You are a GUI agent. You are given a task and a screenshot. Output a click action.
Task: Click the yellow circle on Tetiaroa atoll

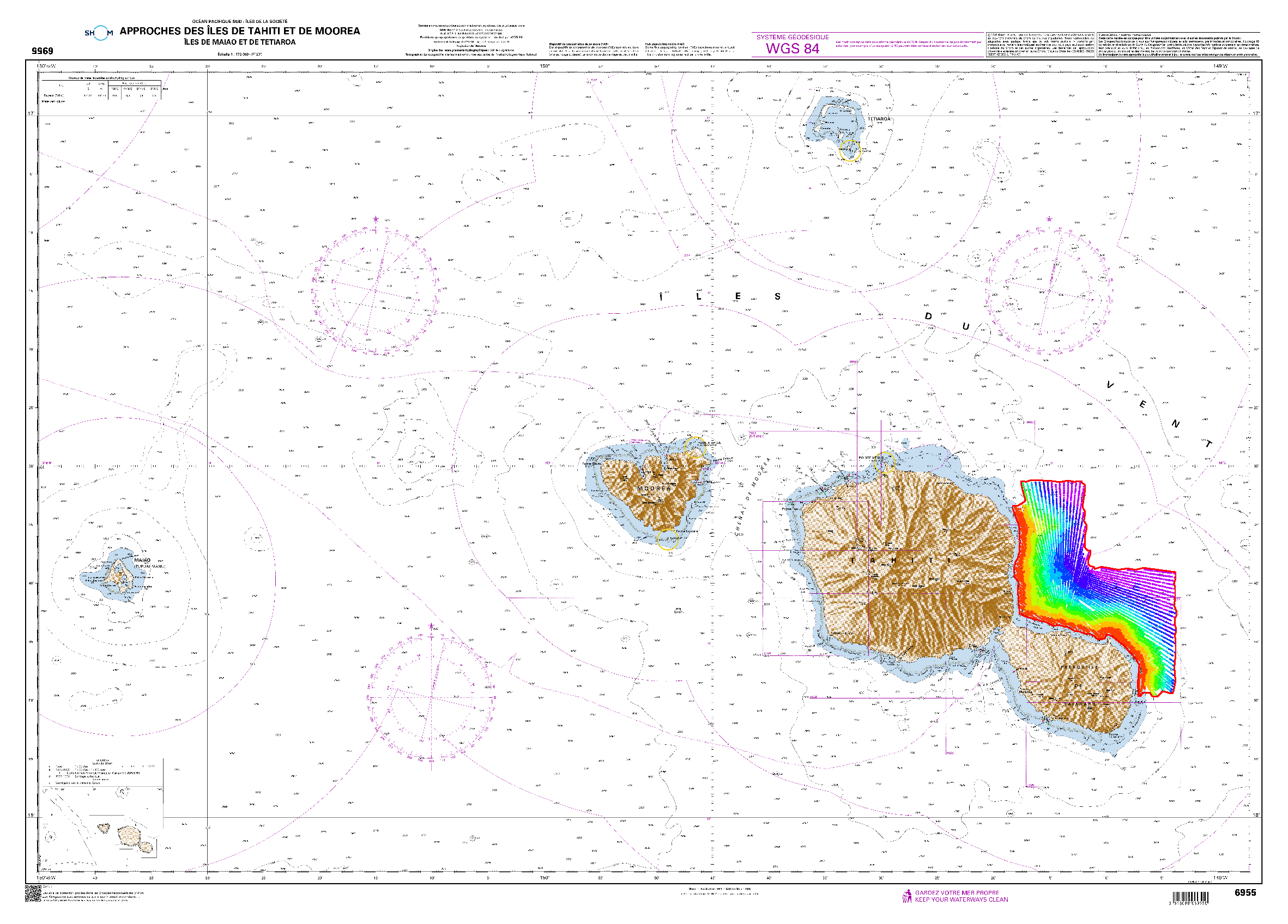pyautogui.click(x=850, y=150)
